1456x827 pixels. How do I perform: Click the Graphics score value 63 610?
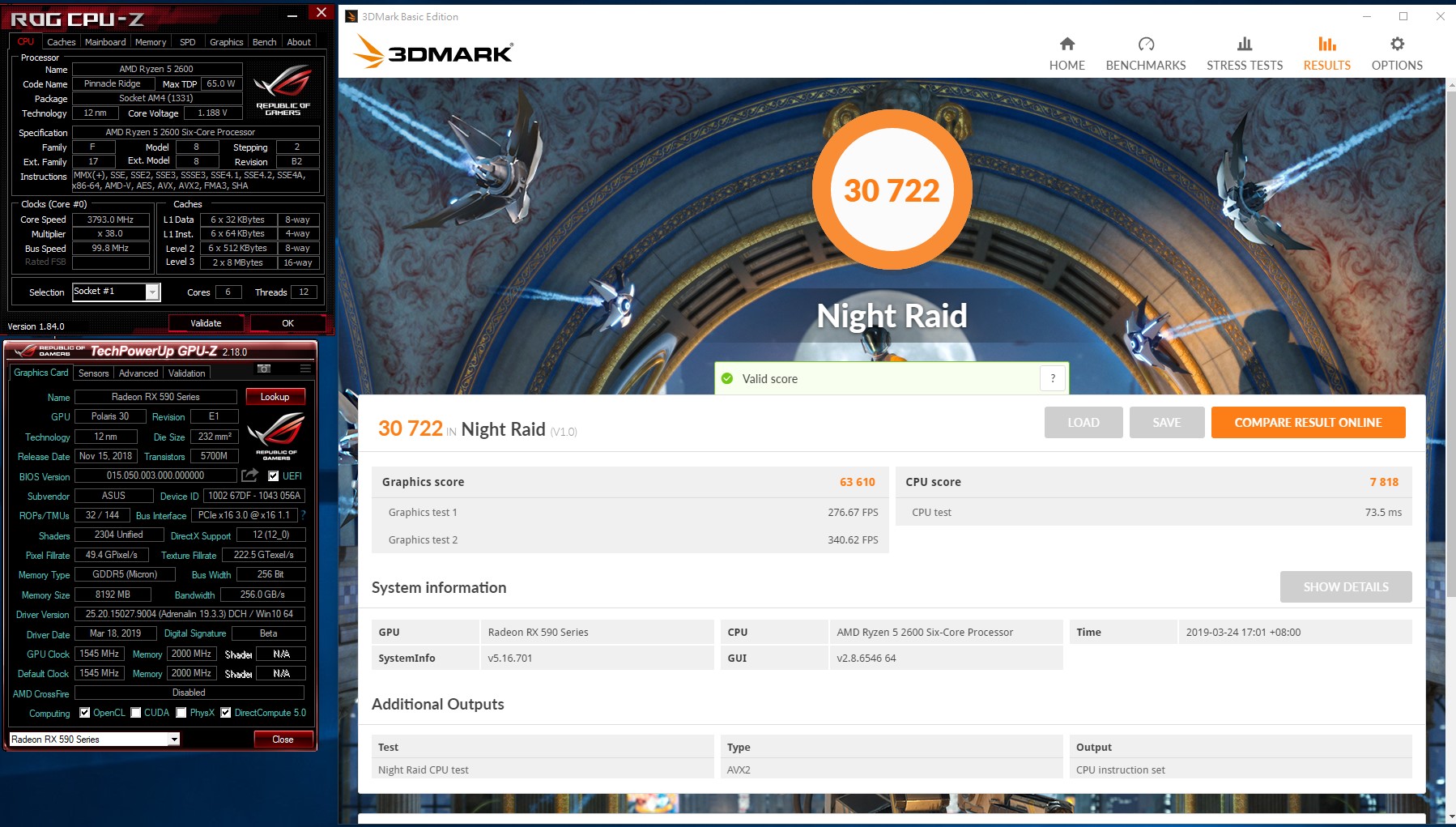[857, 482]
